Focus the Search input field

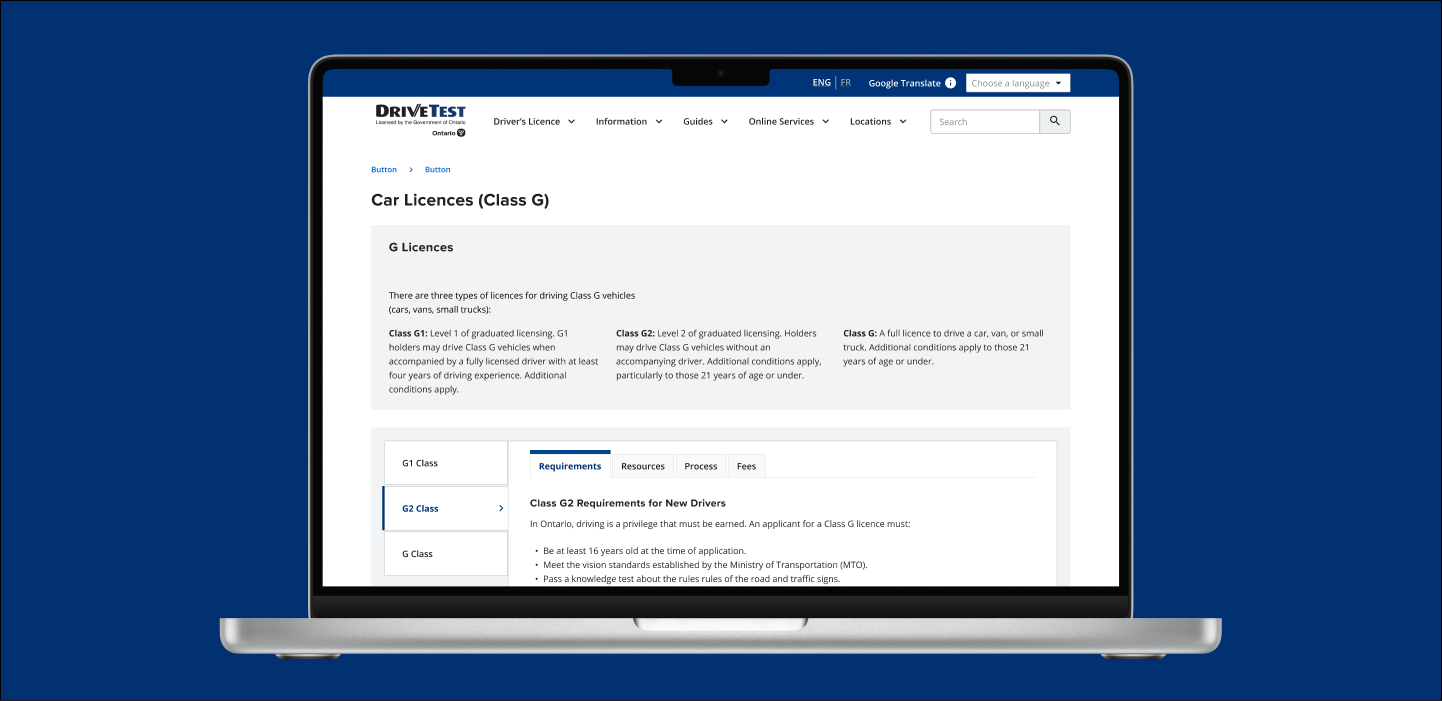984,122
